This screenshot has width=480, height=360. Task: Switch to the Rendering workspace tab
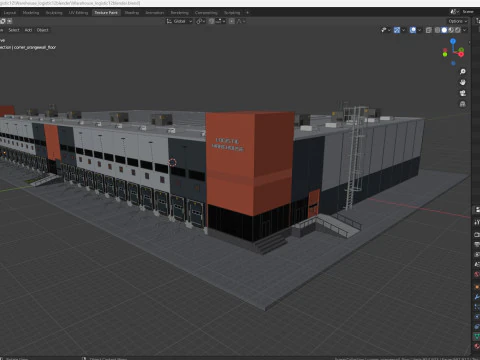point(179,13)
